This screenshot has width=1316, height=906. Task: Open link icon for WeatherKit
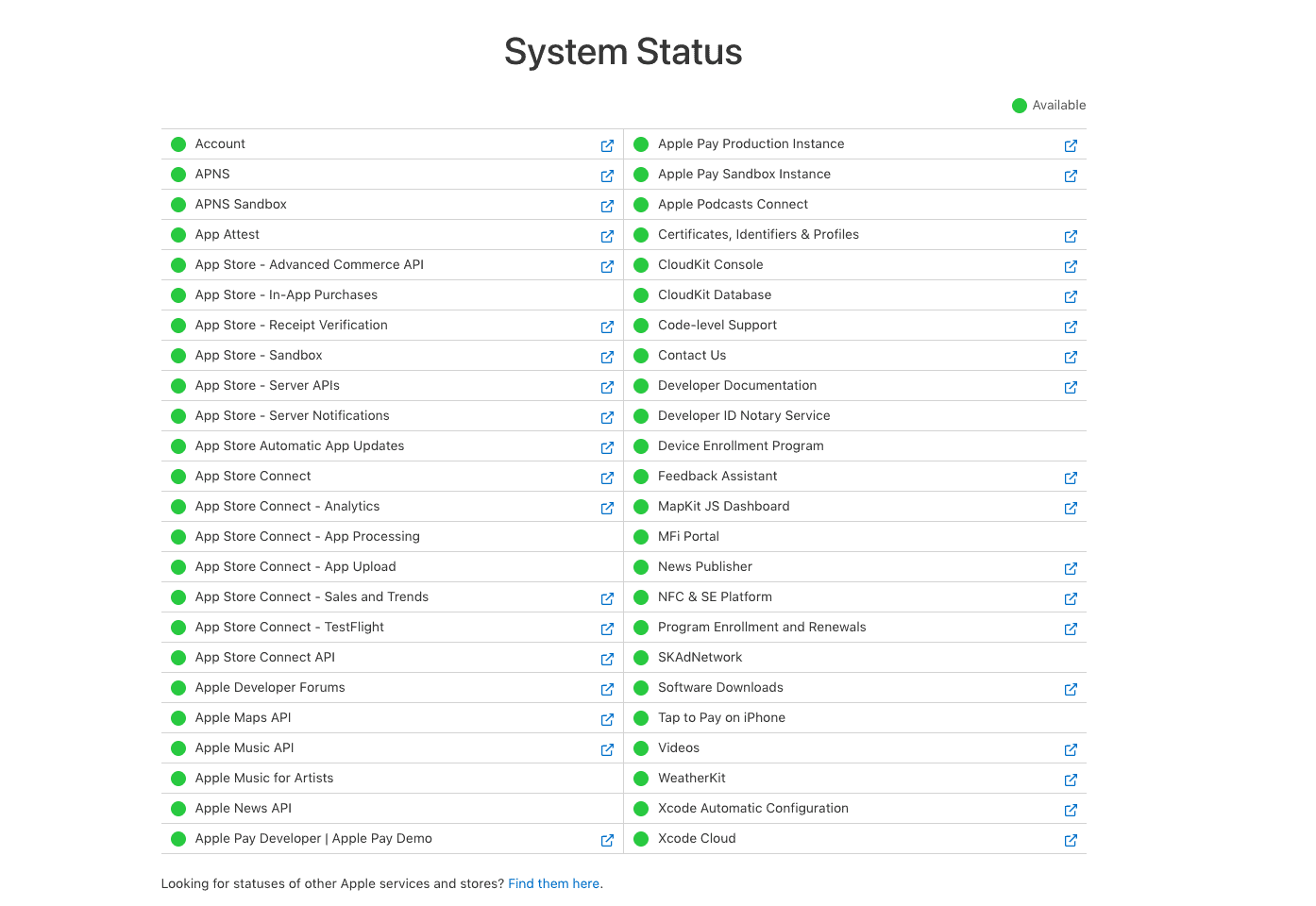1071,780
